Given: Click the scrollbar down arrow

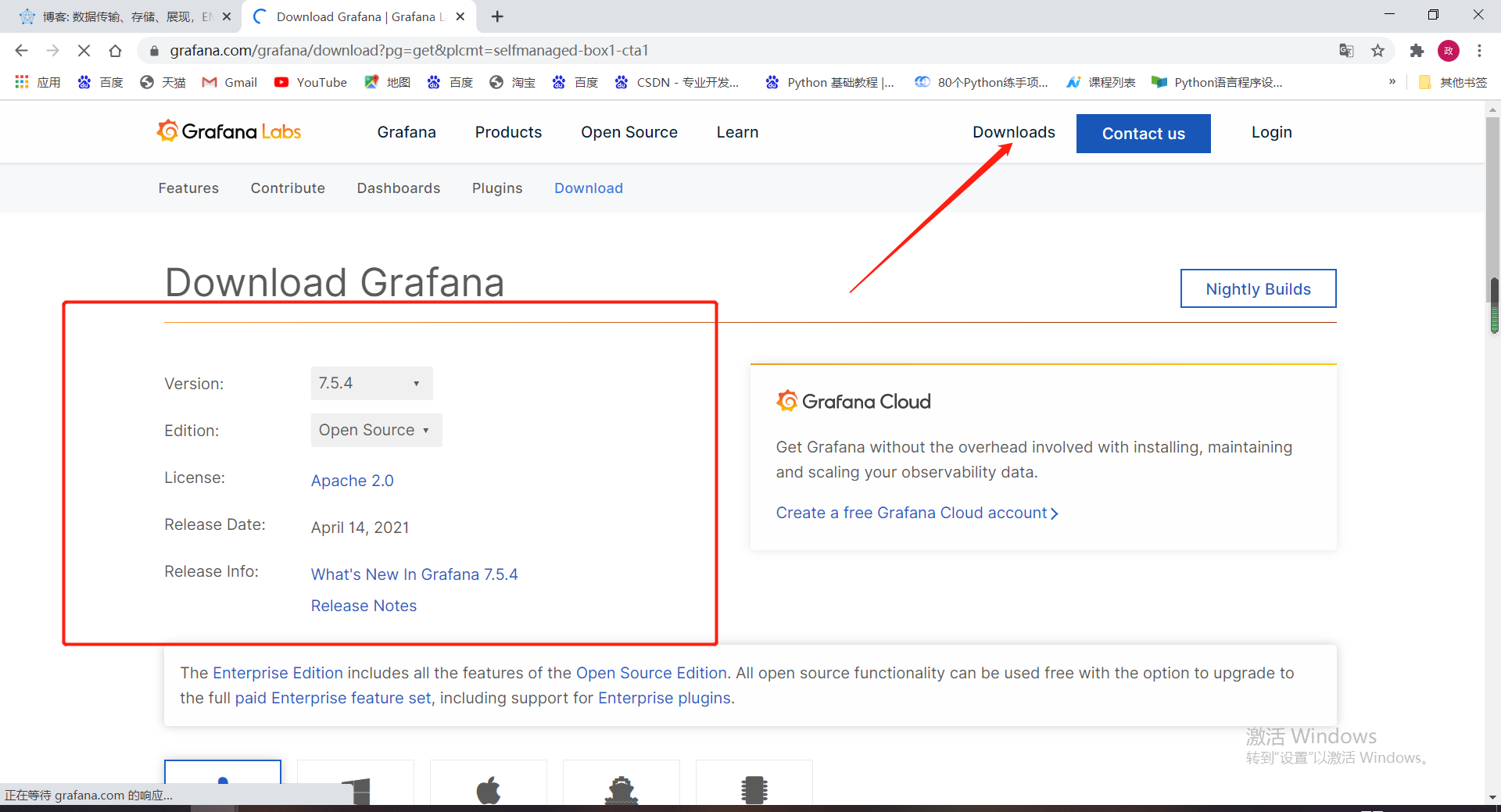Looking at the screenshot, I should click(x=1493, y=797).
